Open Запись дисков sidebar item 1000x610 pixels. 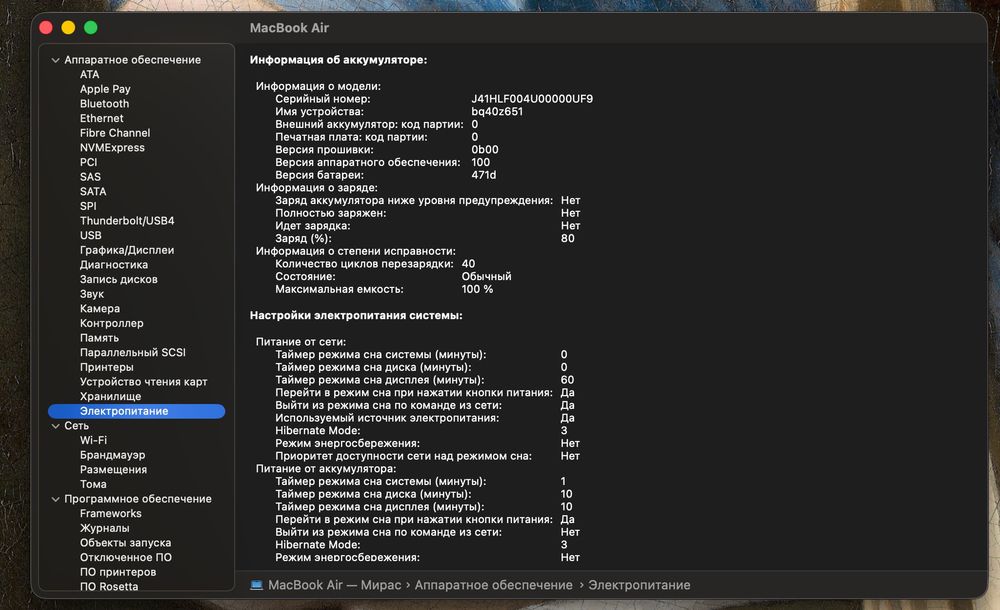119,280
